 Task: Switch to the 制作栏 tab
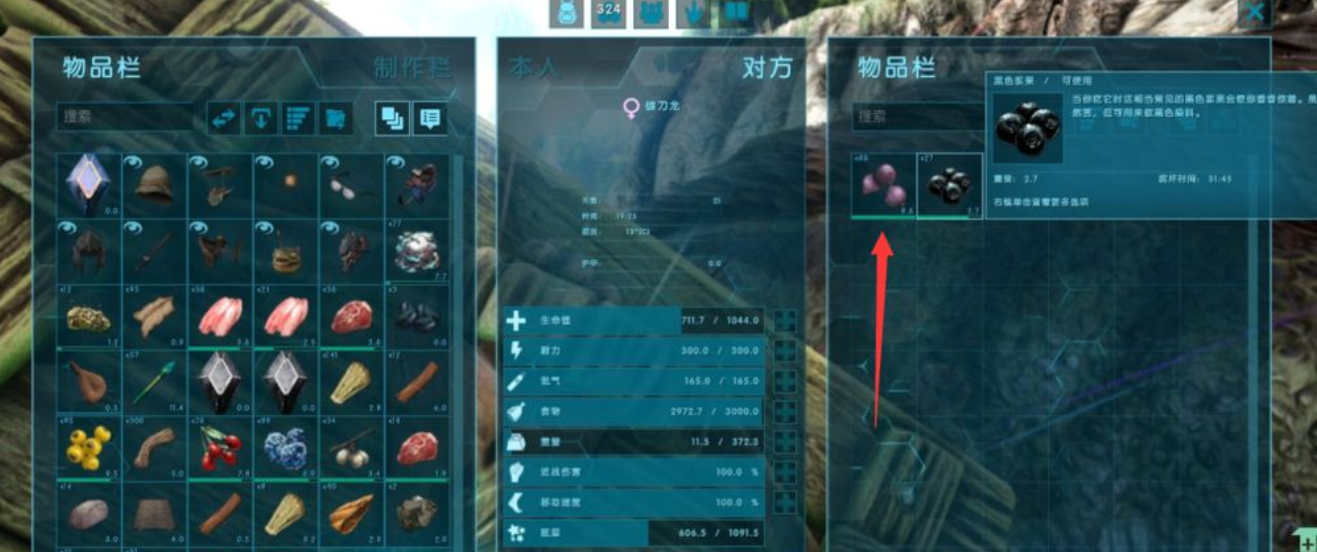click(x=412, y=68)
